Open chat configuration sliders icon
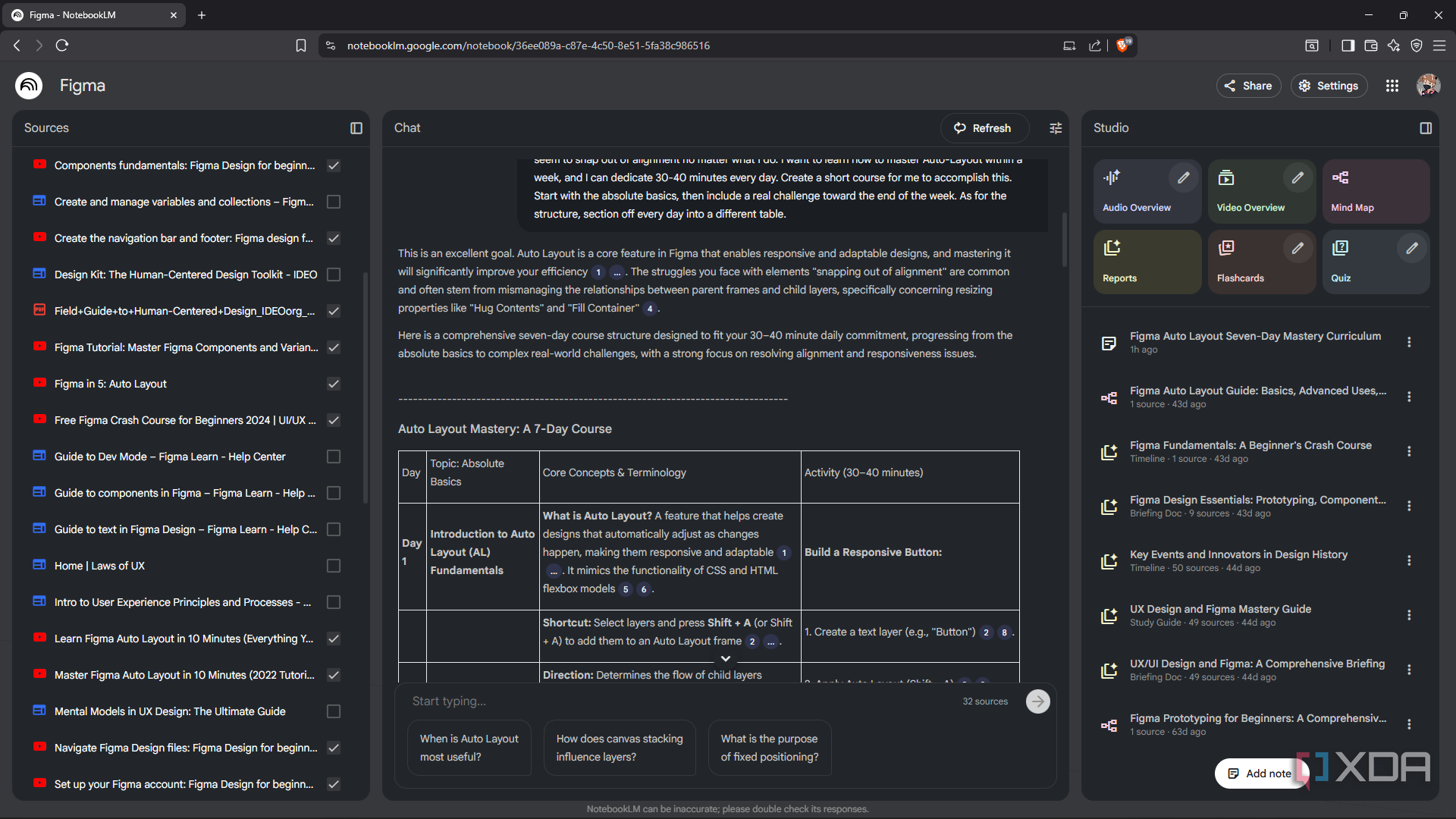Image resolution: width=1456 pixels, height=819 pixels. (x=1056, y=128)
